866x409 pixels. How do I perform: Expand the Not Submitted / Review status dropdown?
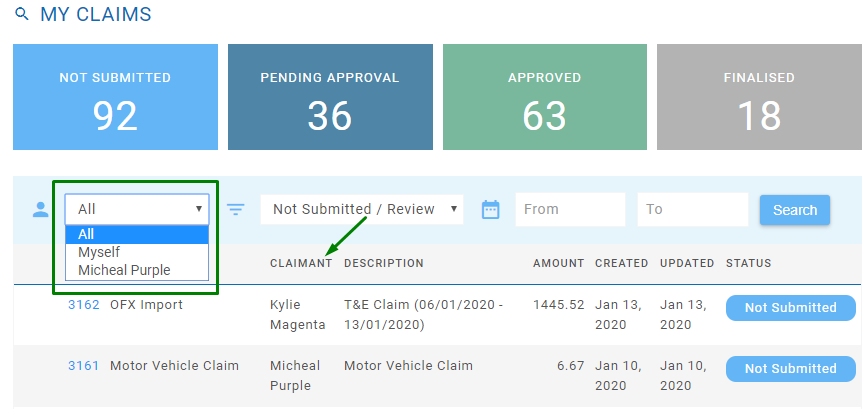pyautogui.click(x=362, y=209)
